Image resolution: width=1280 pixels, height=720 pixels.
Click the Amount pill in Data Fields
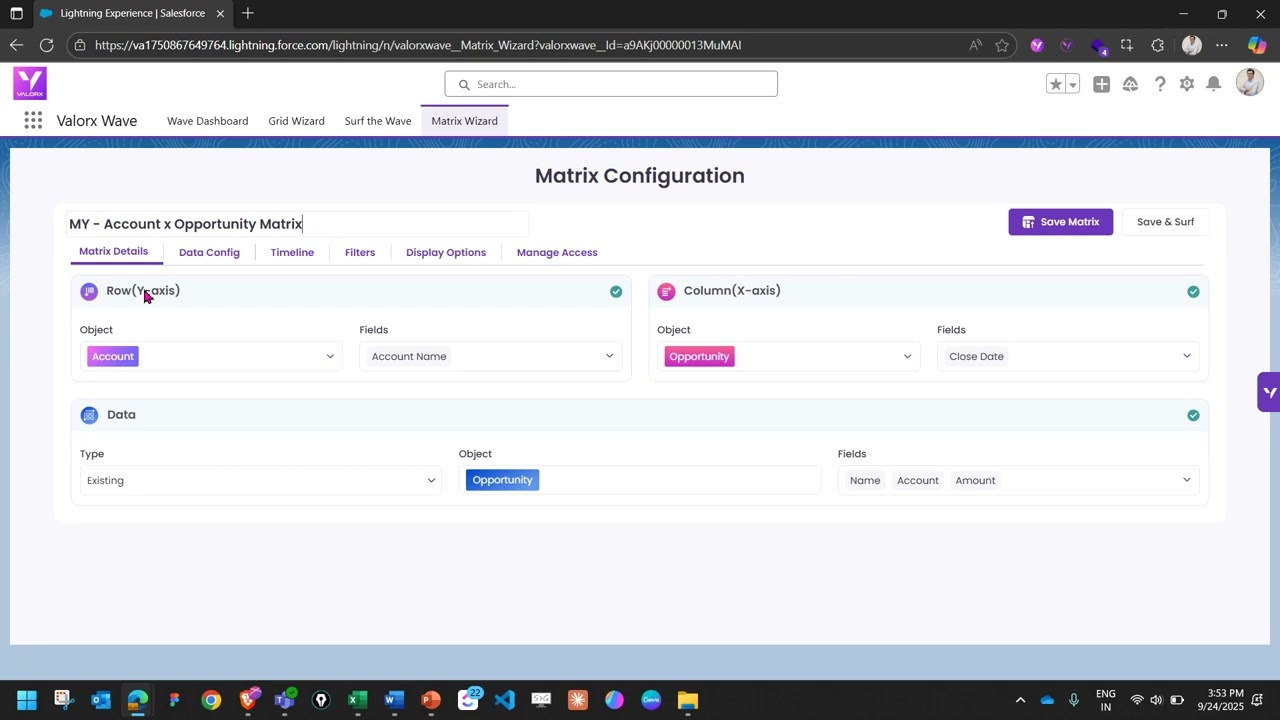pos(975,481)
